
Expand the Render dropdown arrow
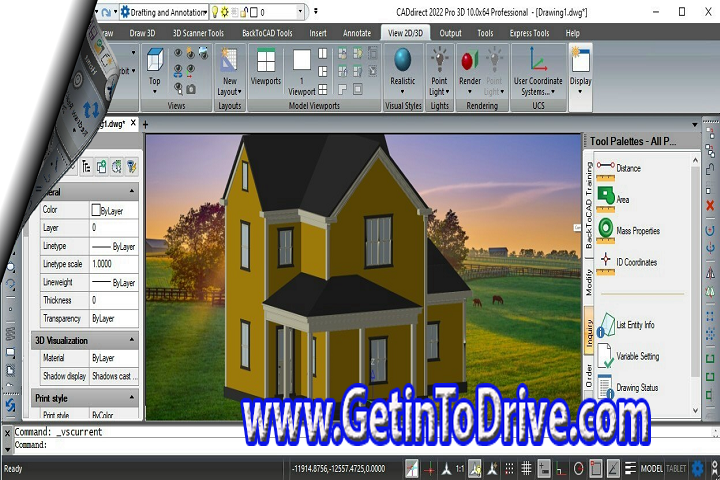(x=470, y=92)
